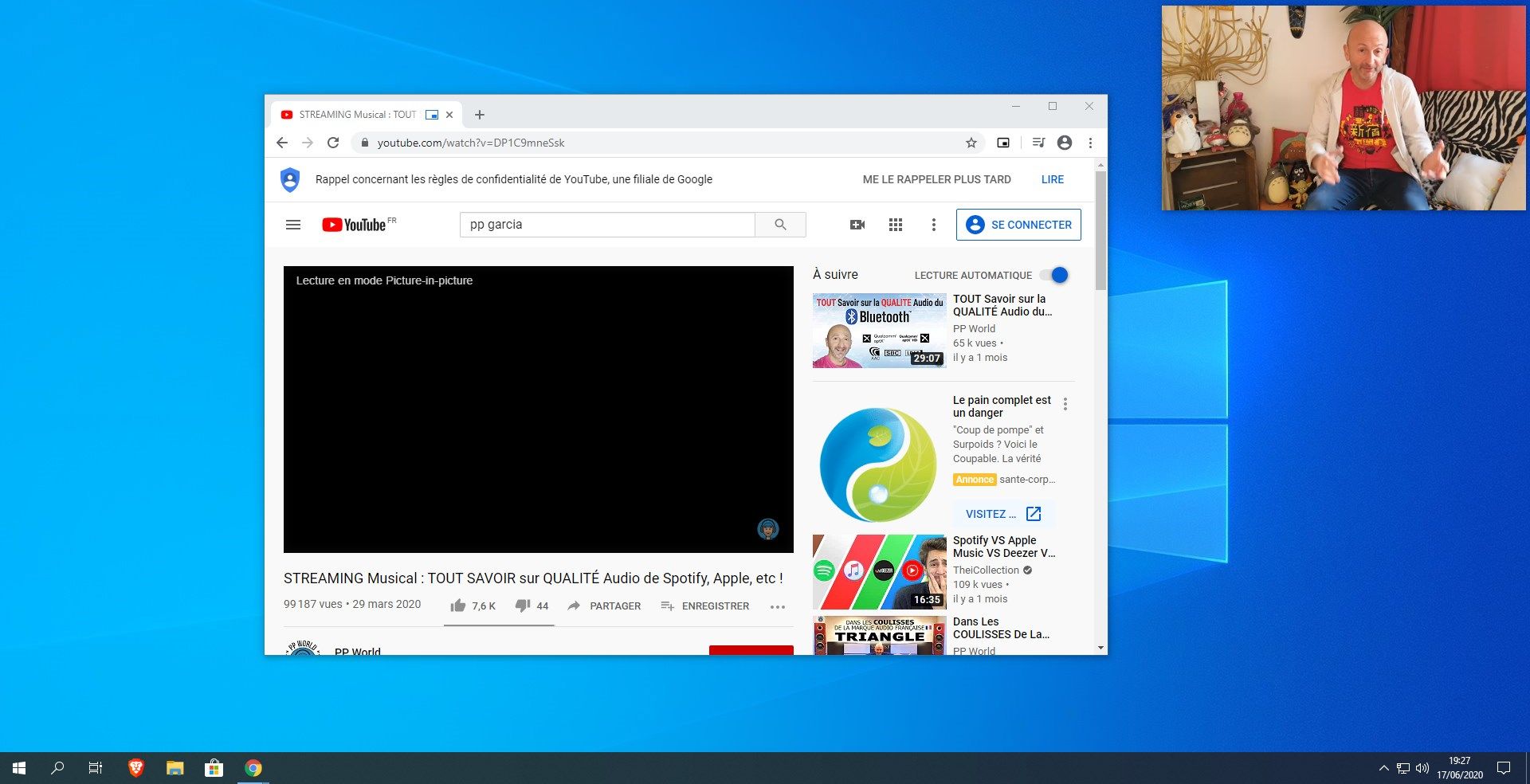
Task: Open Windows search from the taskbar
Action: (57, 768)
